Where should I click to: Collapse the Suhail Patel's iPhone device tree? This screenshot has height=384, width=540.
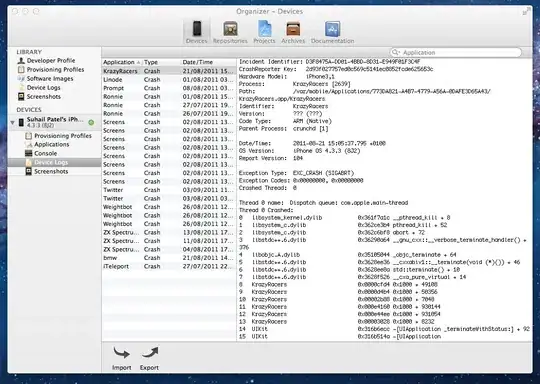(x=13, y=123)
